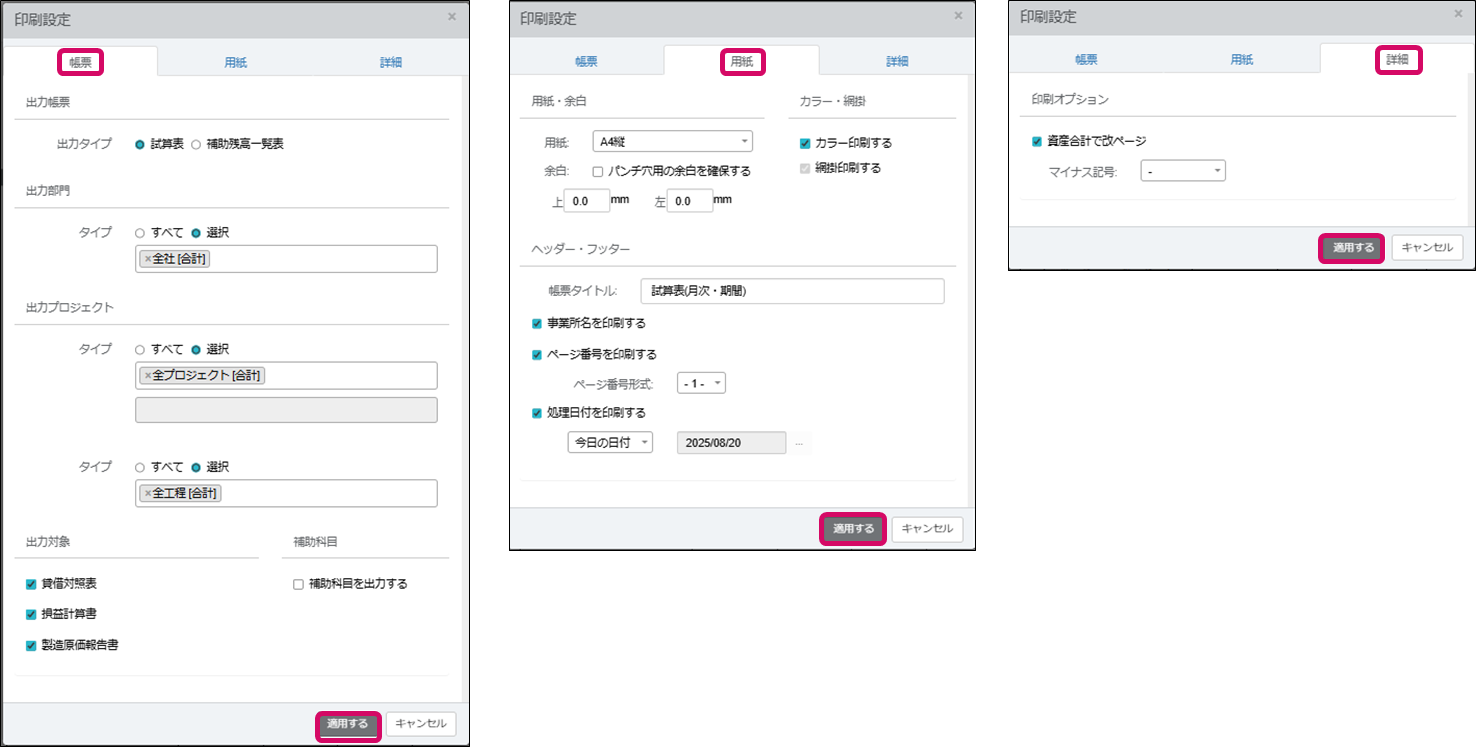Remove the 全プロジェクト [合計] tag
This screenshot has height=747, width=1476.
tap(148, 376)
